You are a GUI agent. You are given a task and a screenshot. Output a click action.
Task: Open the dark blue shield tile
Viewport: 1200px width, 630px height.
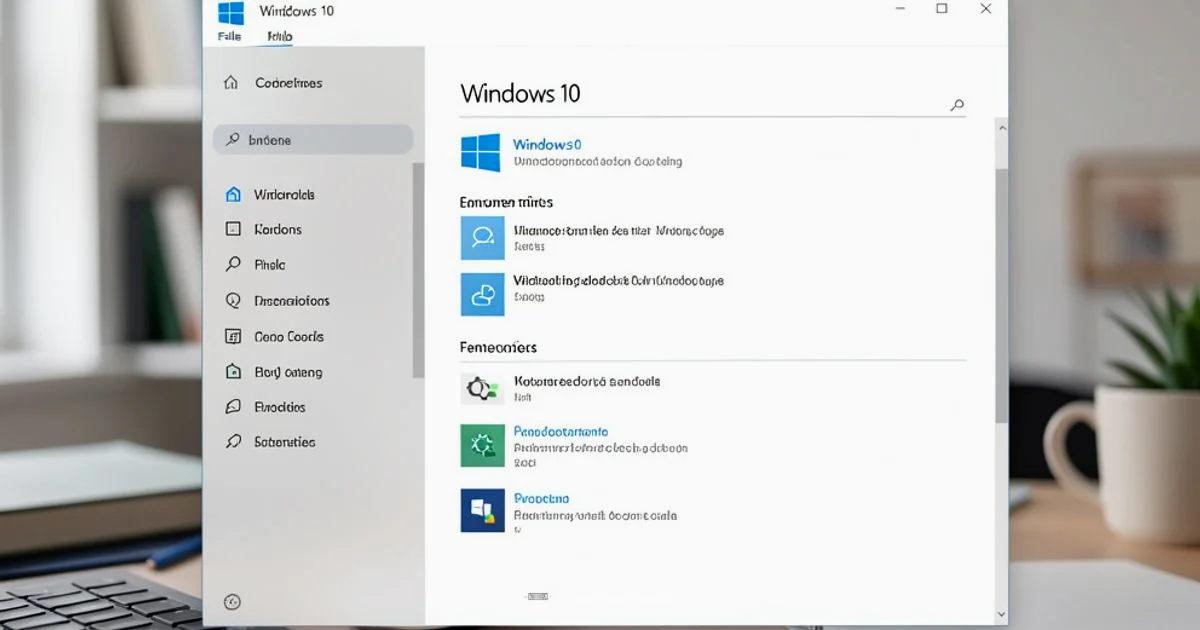click(483, 510)
